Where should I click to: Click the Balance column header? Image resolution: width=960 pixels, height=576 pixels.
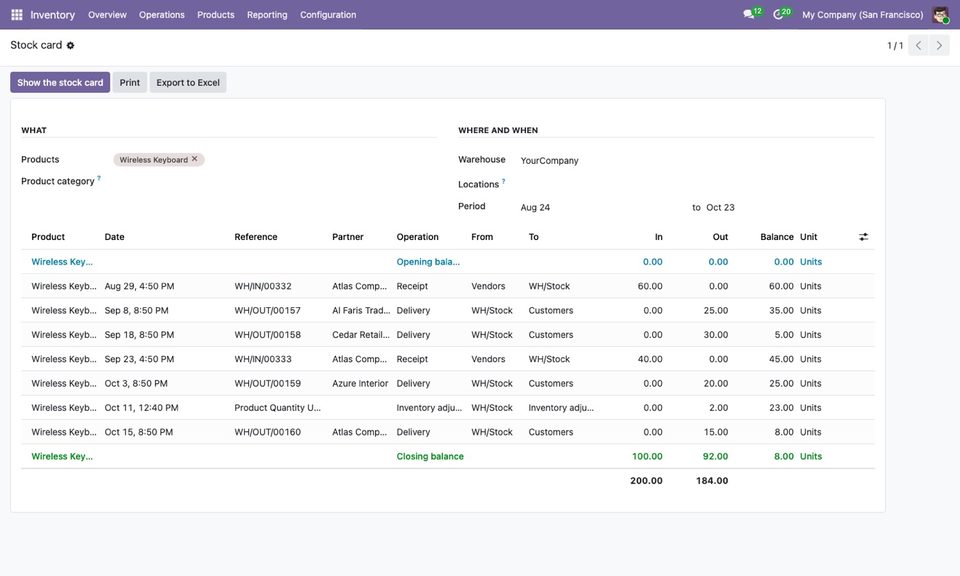(x=776, y=237)
